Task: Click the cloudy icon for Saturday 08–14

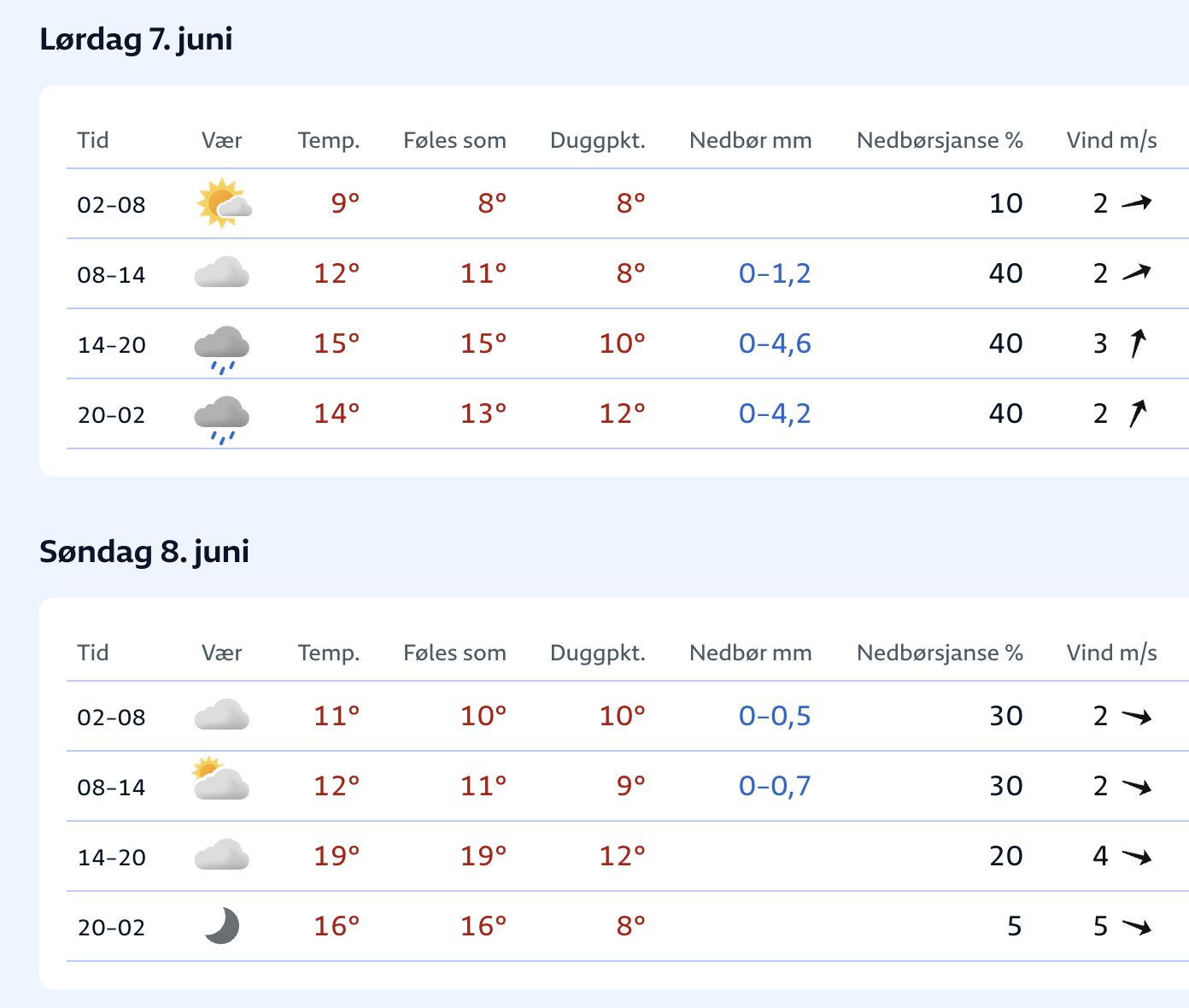Action: 222,273
